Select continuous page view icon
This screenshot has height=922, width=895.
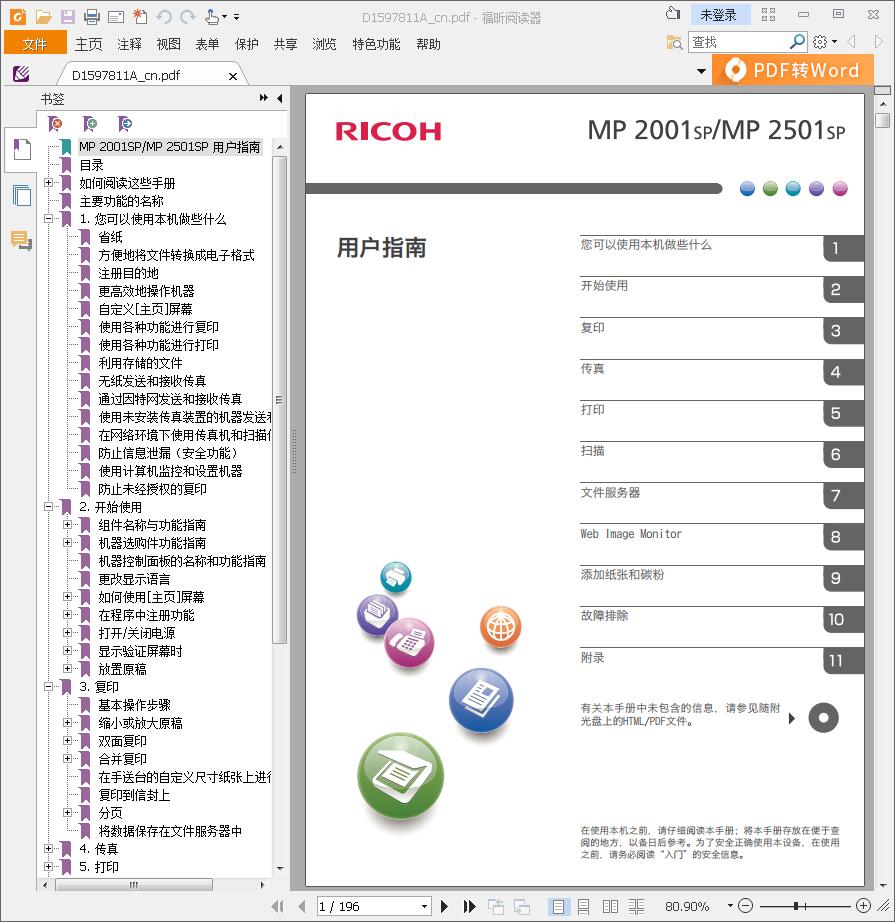click(x=584, y=906)
